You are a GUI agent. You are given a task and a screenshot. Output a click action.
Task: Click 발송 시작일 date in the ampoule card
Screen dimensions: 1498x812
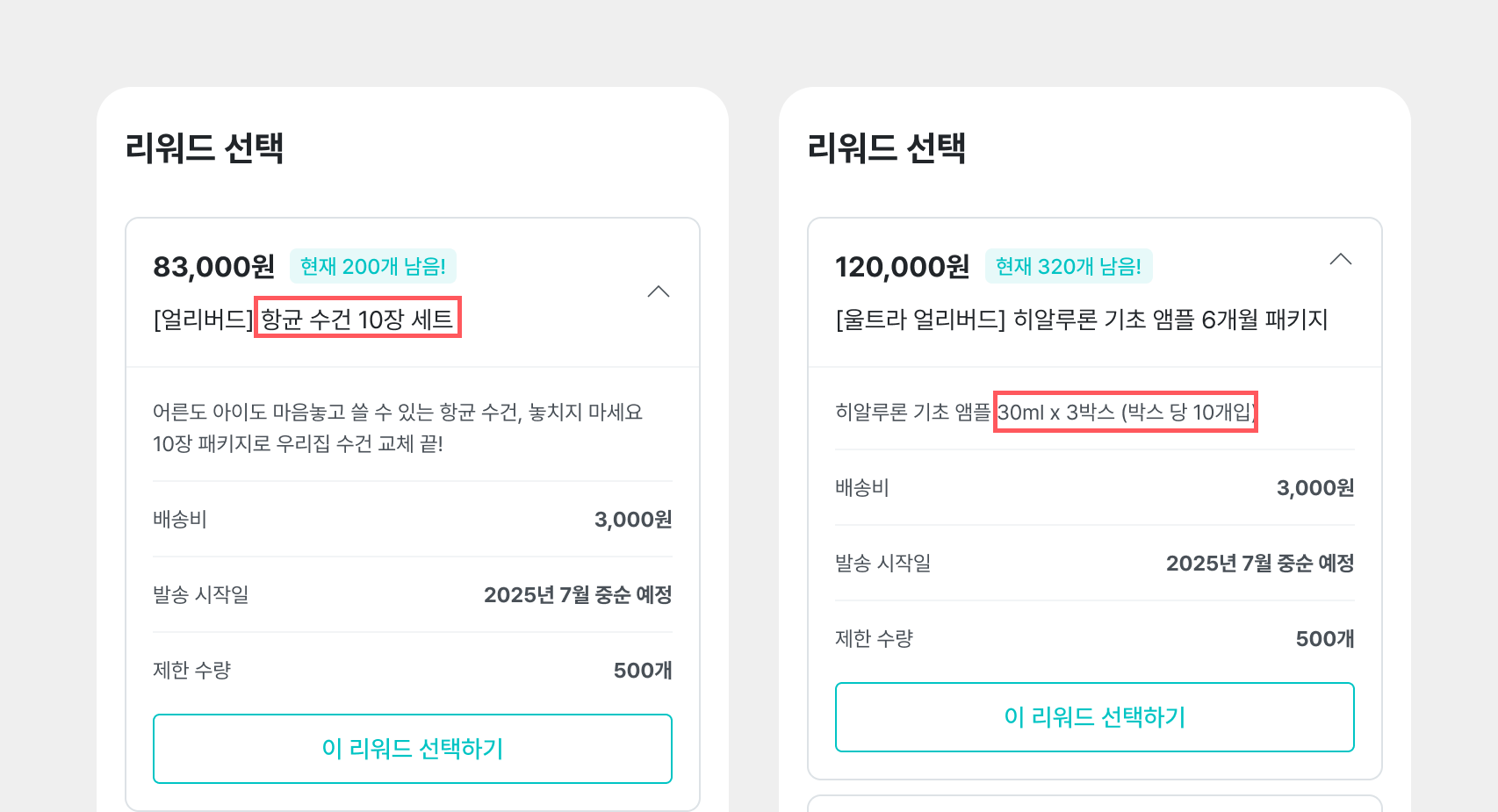click(1259, 563)
